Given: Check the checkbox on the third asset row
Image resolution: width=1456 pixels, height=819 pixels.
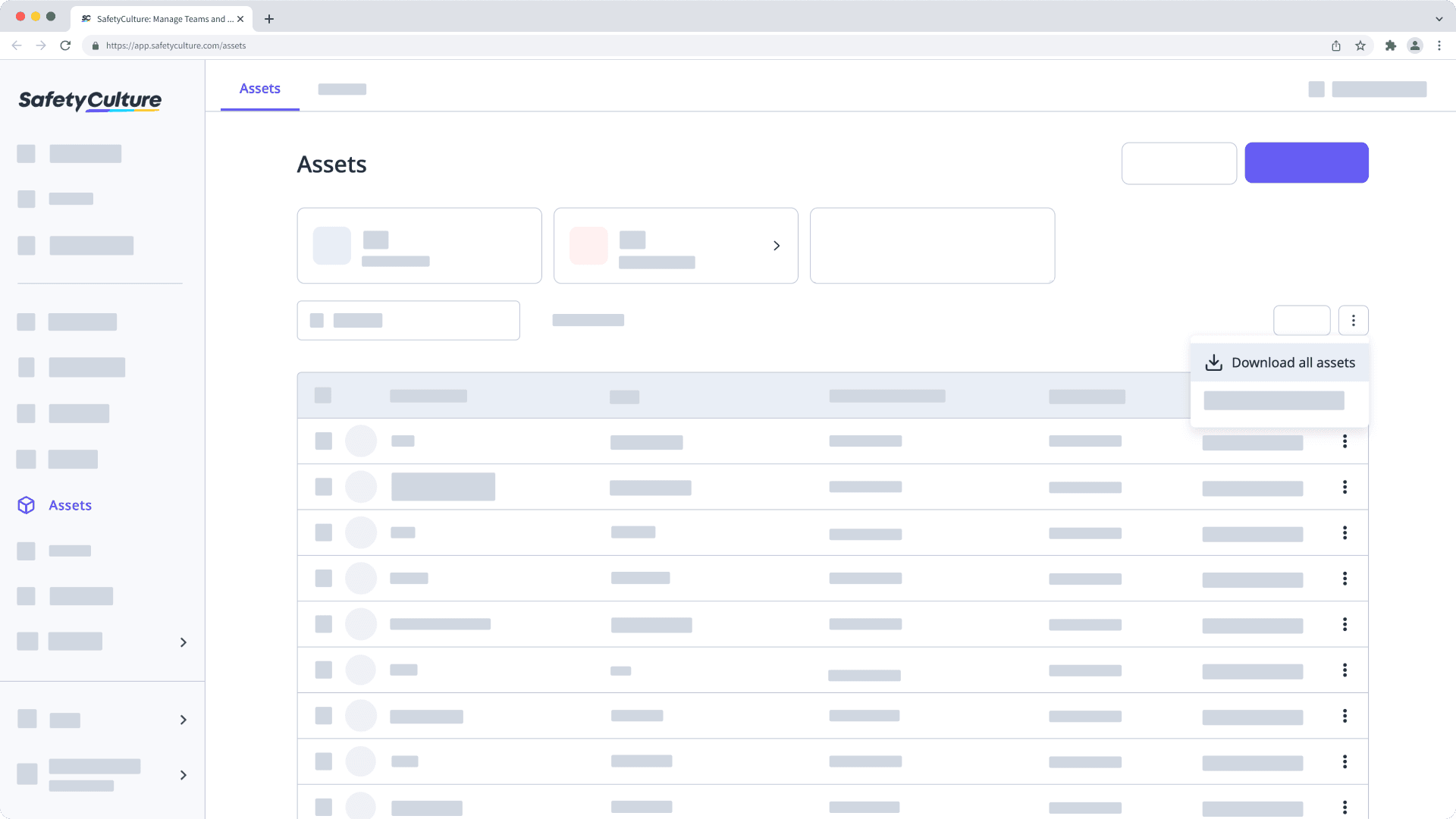Looking at the screenshot, I should coord(323,532).
